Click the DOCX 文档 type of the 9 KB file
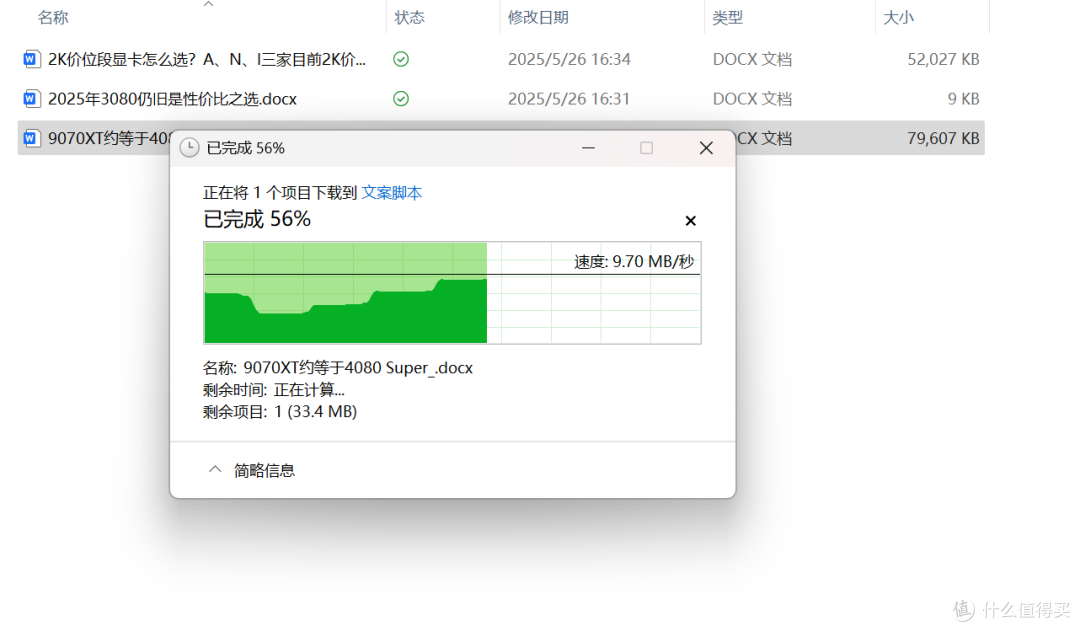The height and width of the screenshot is (632, 1080). [x=752, y=98]
